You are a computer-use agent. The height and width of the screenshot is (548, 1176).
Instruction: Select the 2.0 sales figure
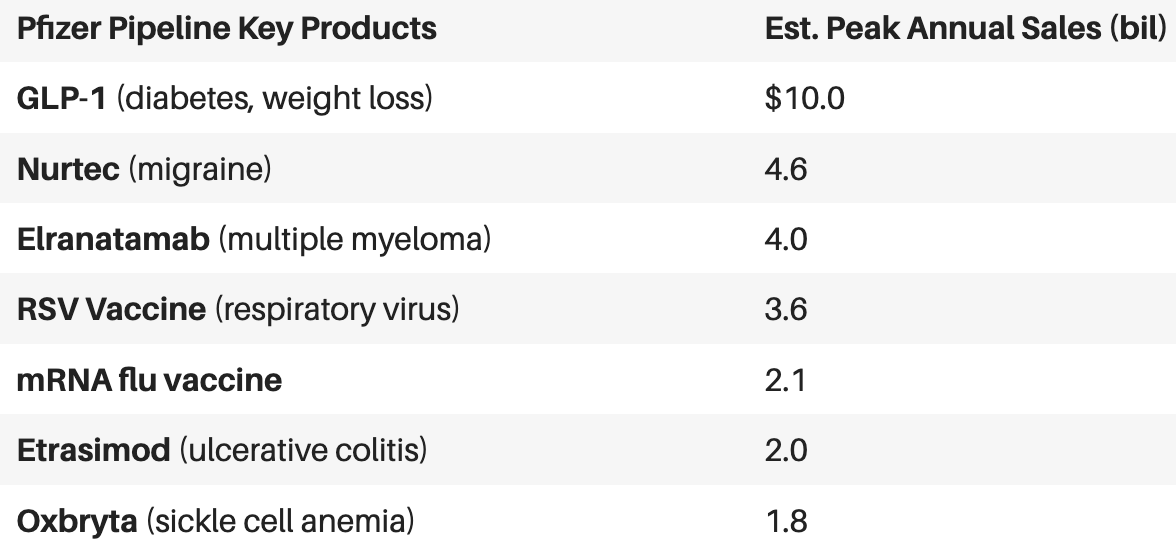pos(786,451)
